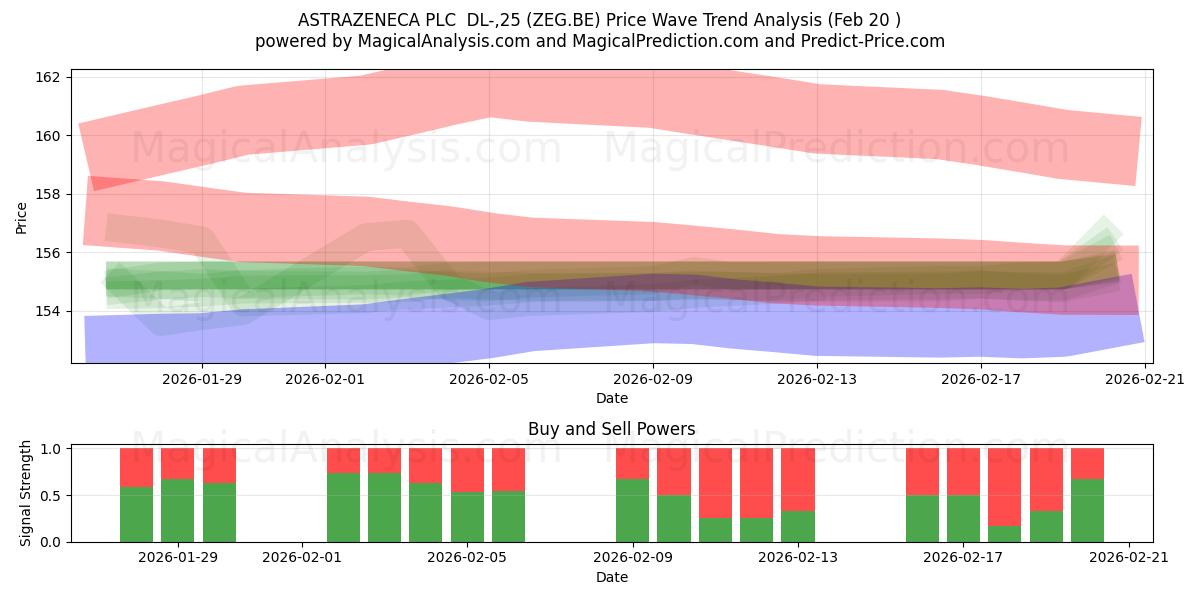The width and height of the screenshot is (1200, 600).
Task: Click the 'powered by MagicalAnalysis.com' subtitle line
Action: point(600,41)
